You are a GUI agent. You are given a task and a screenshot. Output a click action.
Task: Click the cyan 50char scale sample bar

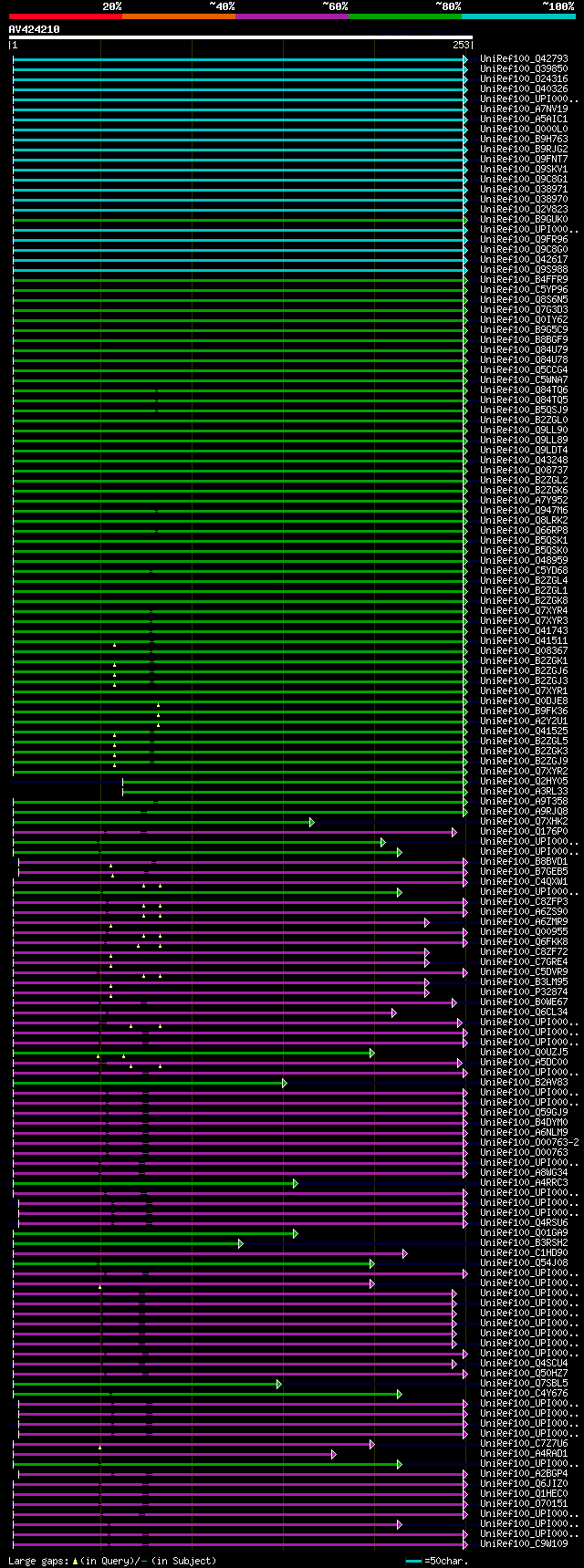pyautogui.click(x=414, y=1561)
